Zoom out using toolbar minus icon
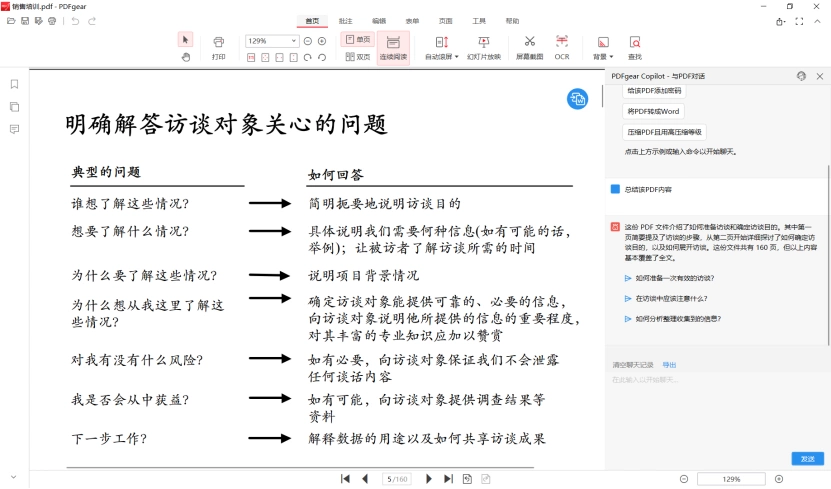Viewport: 831px width, 489px height. (x=308, y=41)
